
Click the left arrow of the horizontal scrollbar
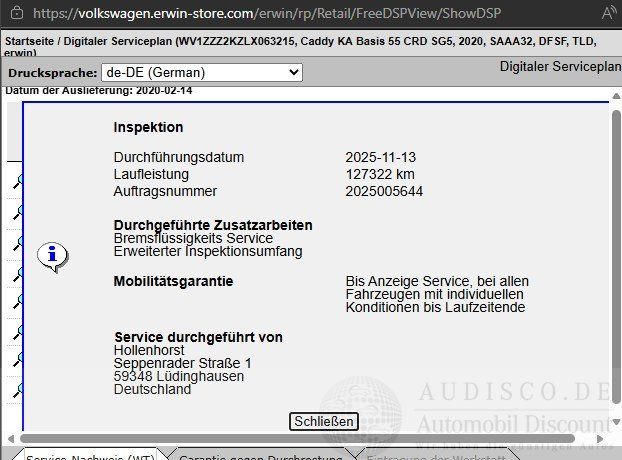click(8, 438)
